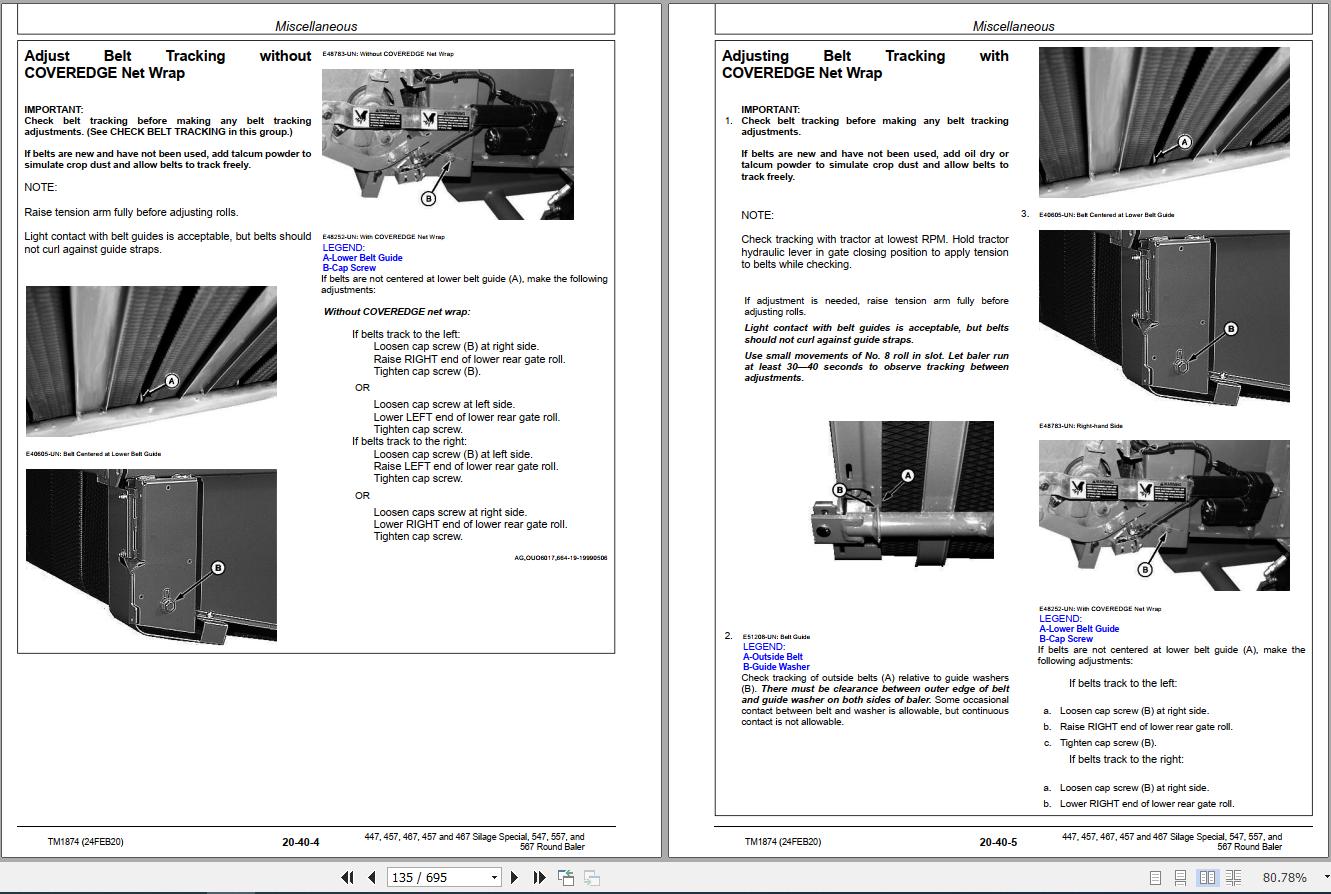Jump to the last page
Image resolution: width=1331 pixels, height=894 pixels.
click(539, 877)
